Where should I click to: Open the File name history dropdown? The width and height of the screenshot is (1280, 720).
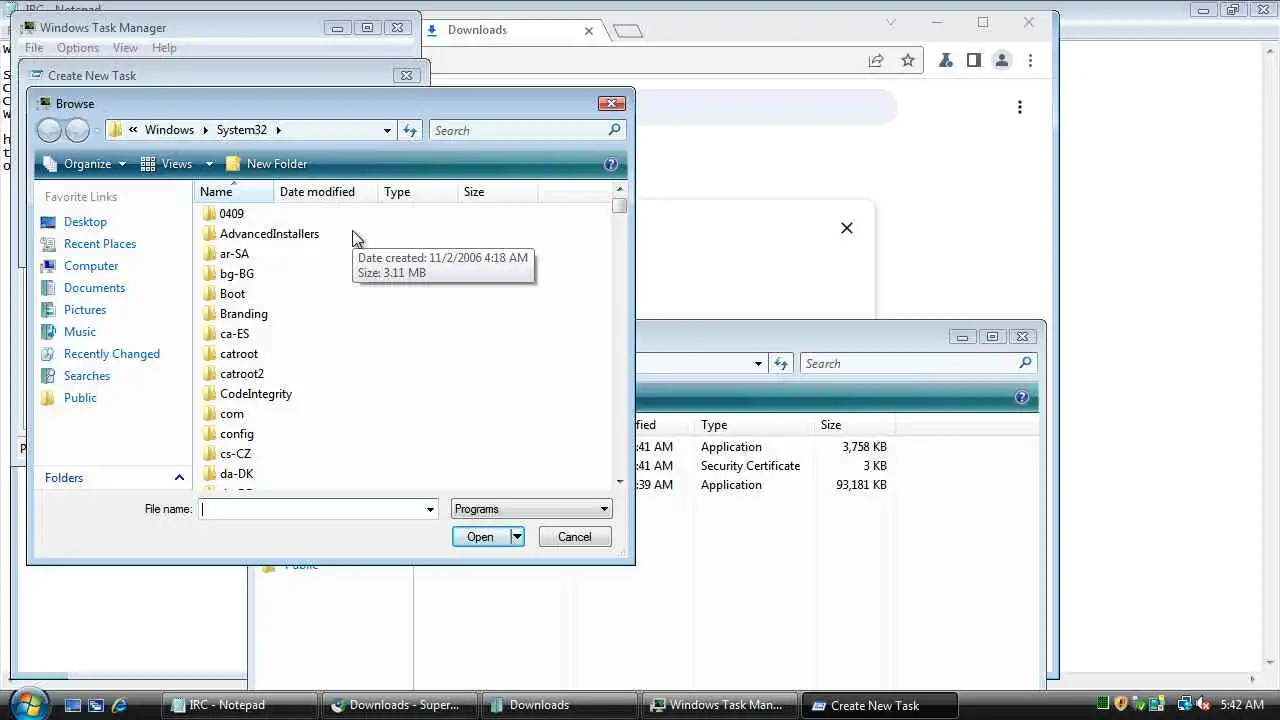pos(430,509)
